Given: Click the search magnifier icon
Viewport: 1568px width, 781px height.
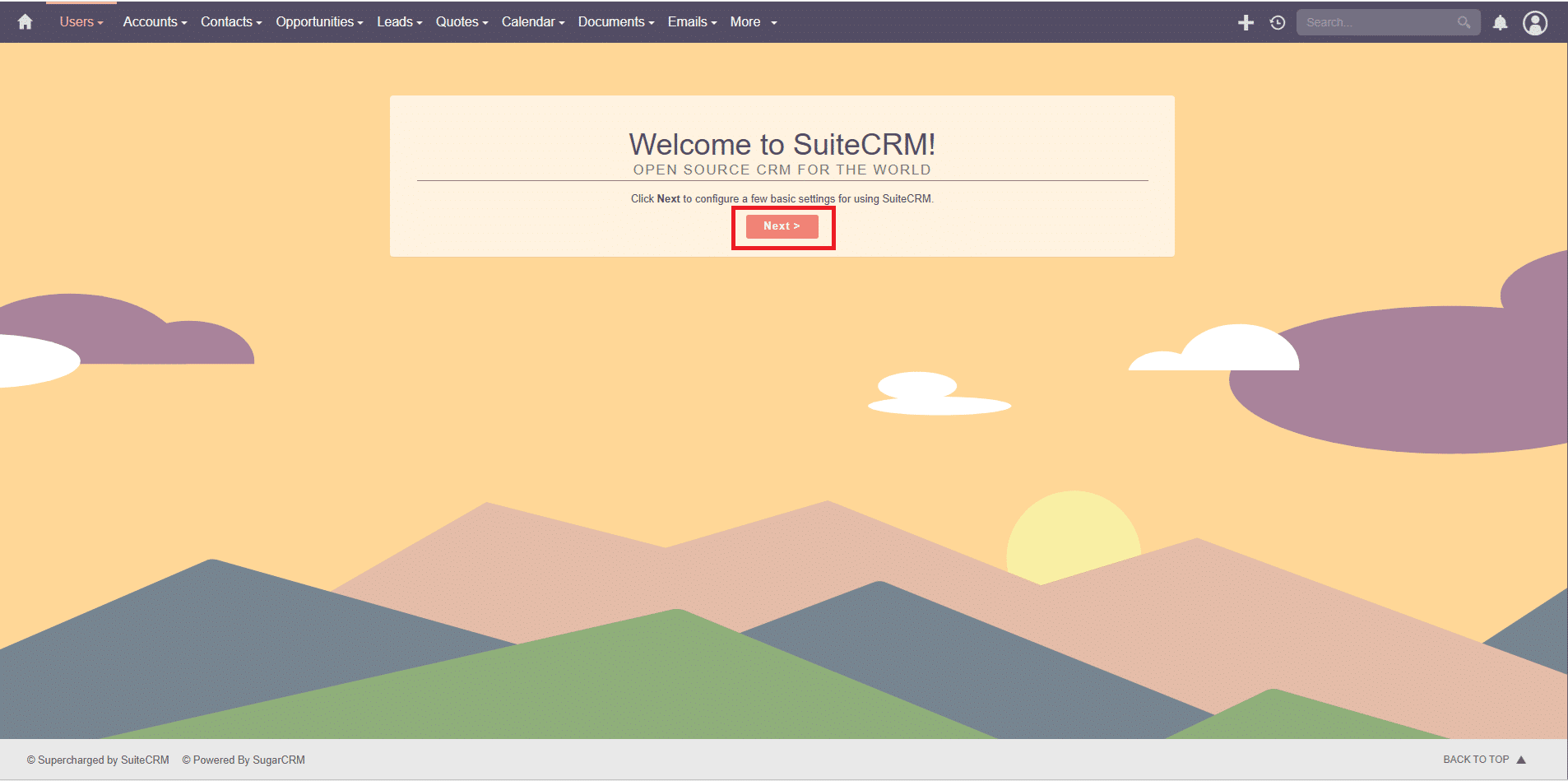Looking at the screenshot, I should [1464, 22].
